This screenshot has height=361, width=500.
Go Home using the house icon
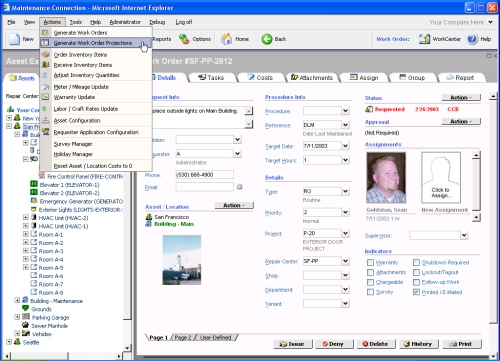coord(227,39)
